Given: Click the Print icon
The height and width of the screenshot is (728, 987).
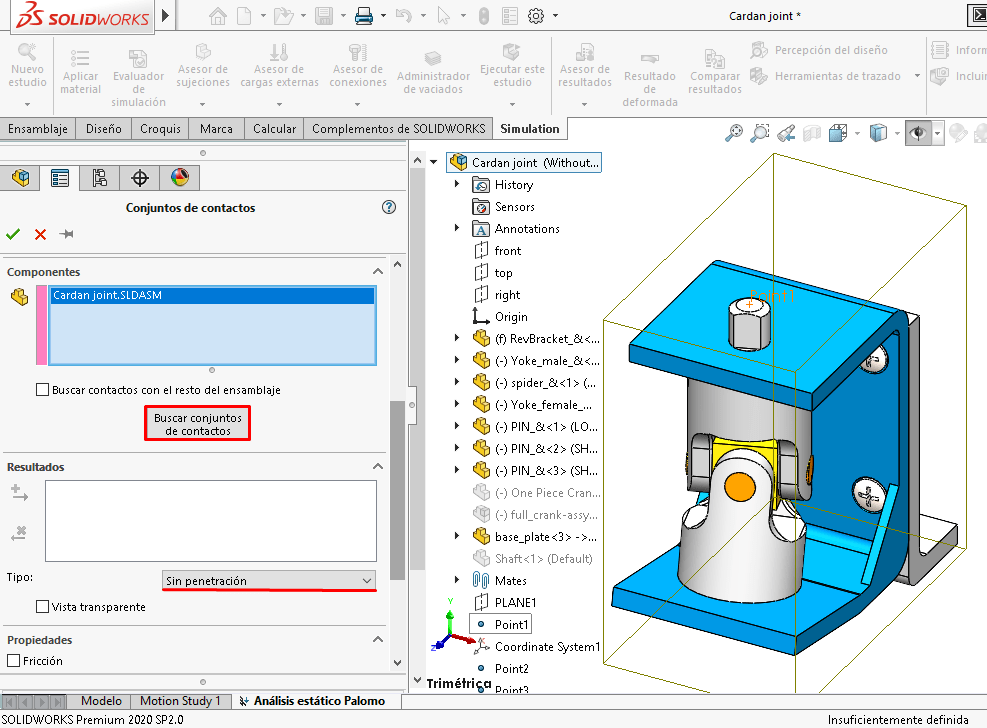Looking at the screenshot, I should 364,16.
